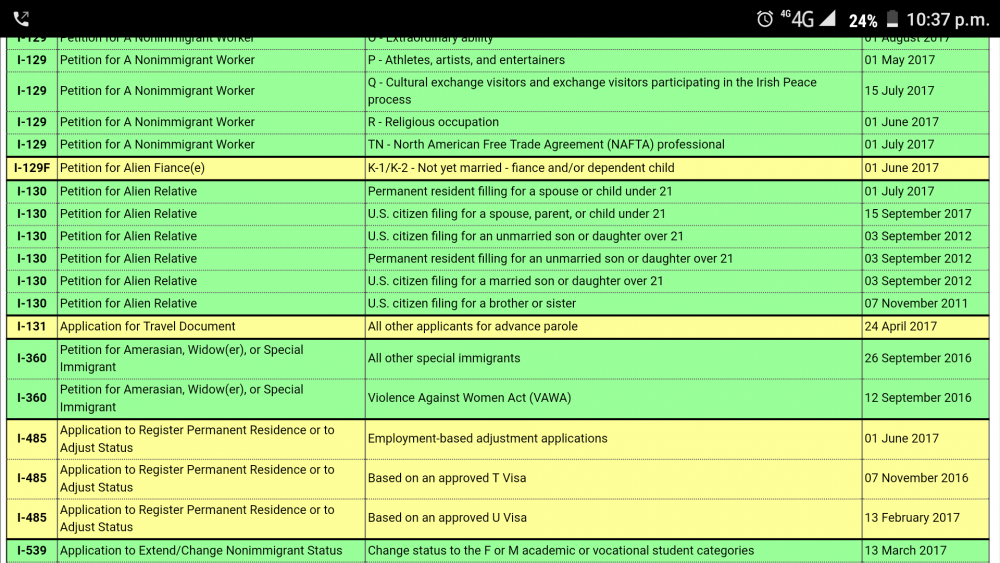The width and height of the screenshot is (1000, 563).
Task: Tap the alarm clock icon in status bar
Action: [765, 19]
